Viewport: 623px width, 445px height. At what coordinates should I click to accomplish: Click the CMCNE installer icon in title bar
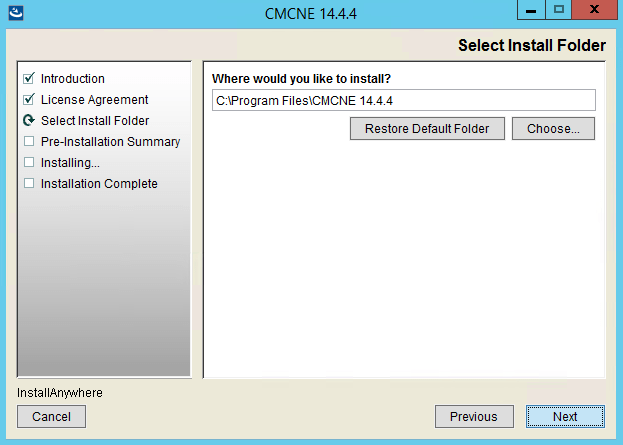[16, 13]
